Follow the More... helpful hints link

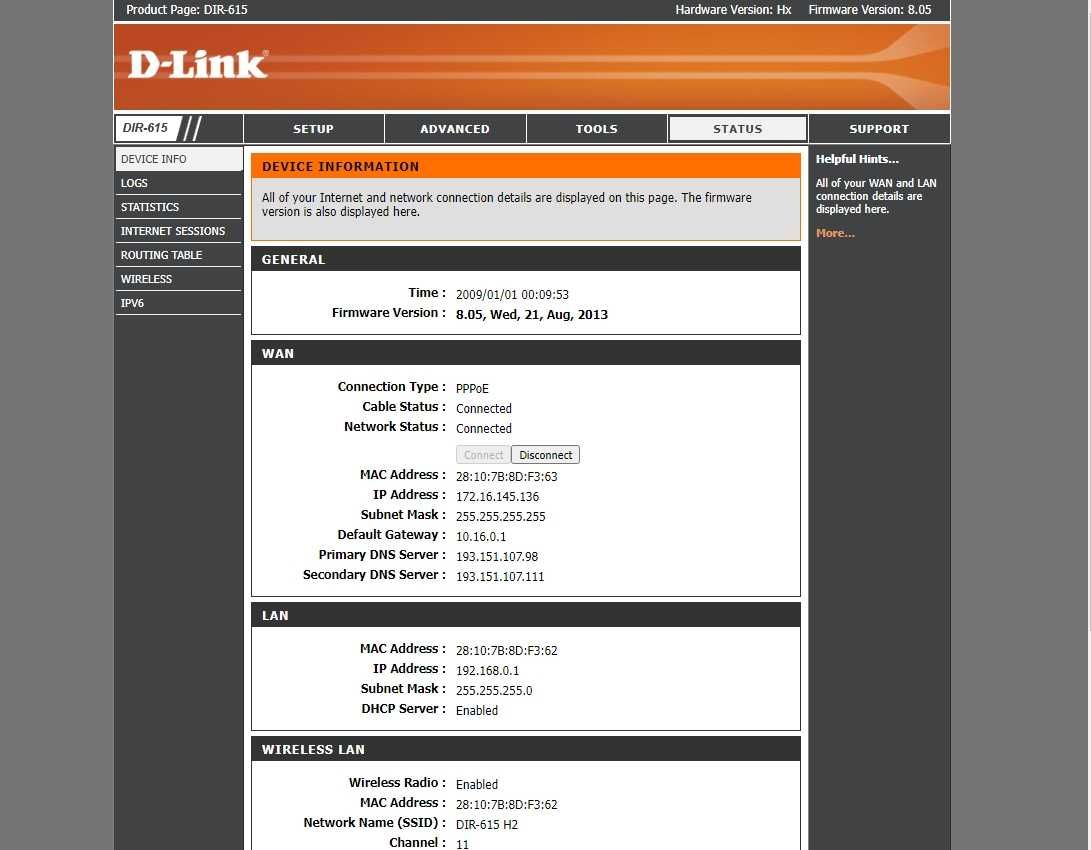(x=835, y=233)
